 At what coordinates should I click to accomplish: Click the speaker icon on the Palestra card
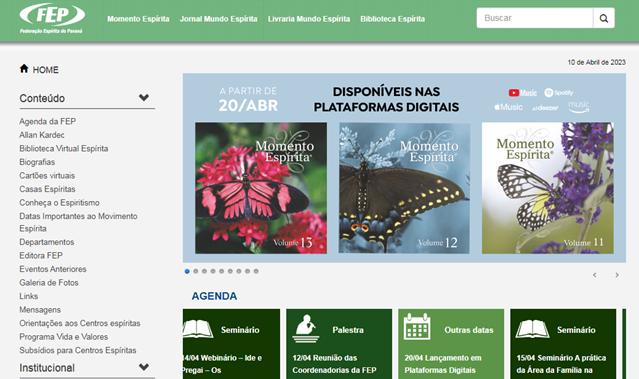306,328
